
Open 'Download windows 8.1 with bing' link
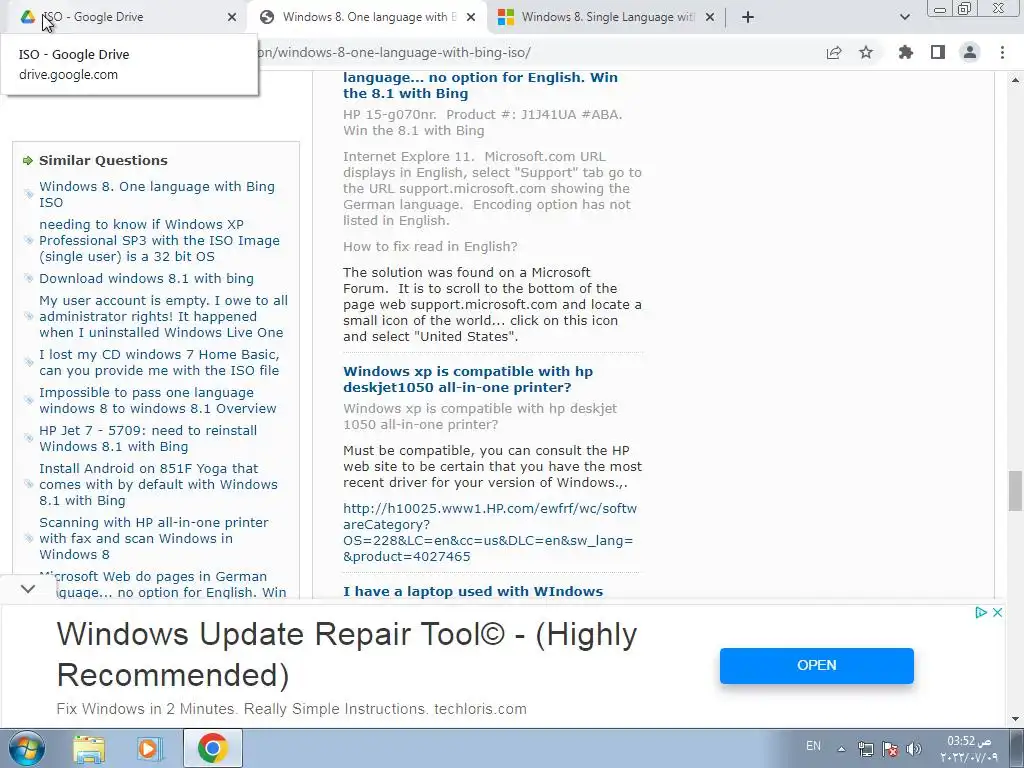pyautogui.click(x=146, y=278)
